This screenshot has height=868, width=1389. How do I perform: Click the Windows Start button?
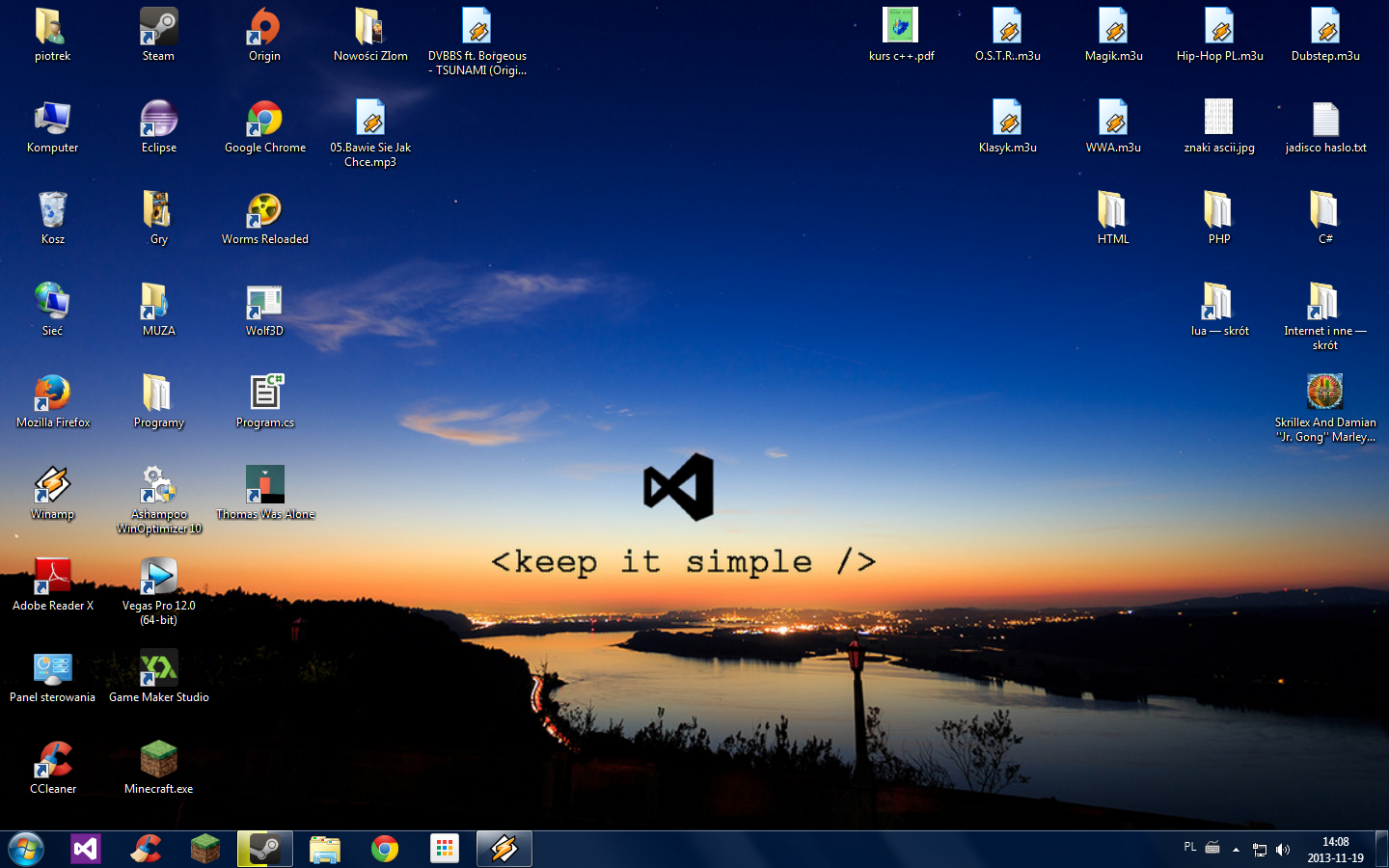(x=26, y=849)
